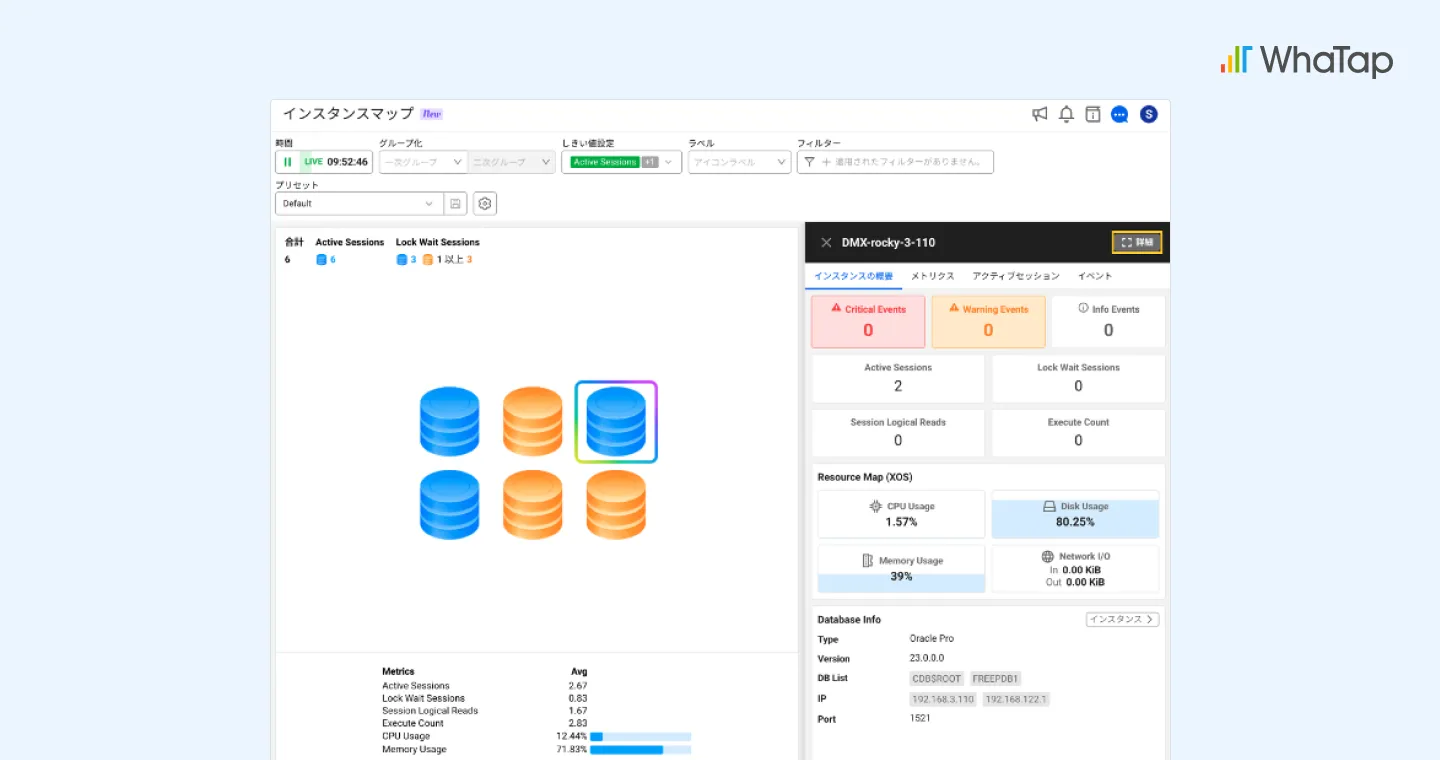This screenshot has height=760, width=1440.
Task: Open the Critical Events card
Action: coord(868,321)
